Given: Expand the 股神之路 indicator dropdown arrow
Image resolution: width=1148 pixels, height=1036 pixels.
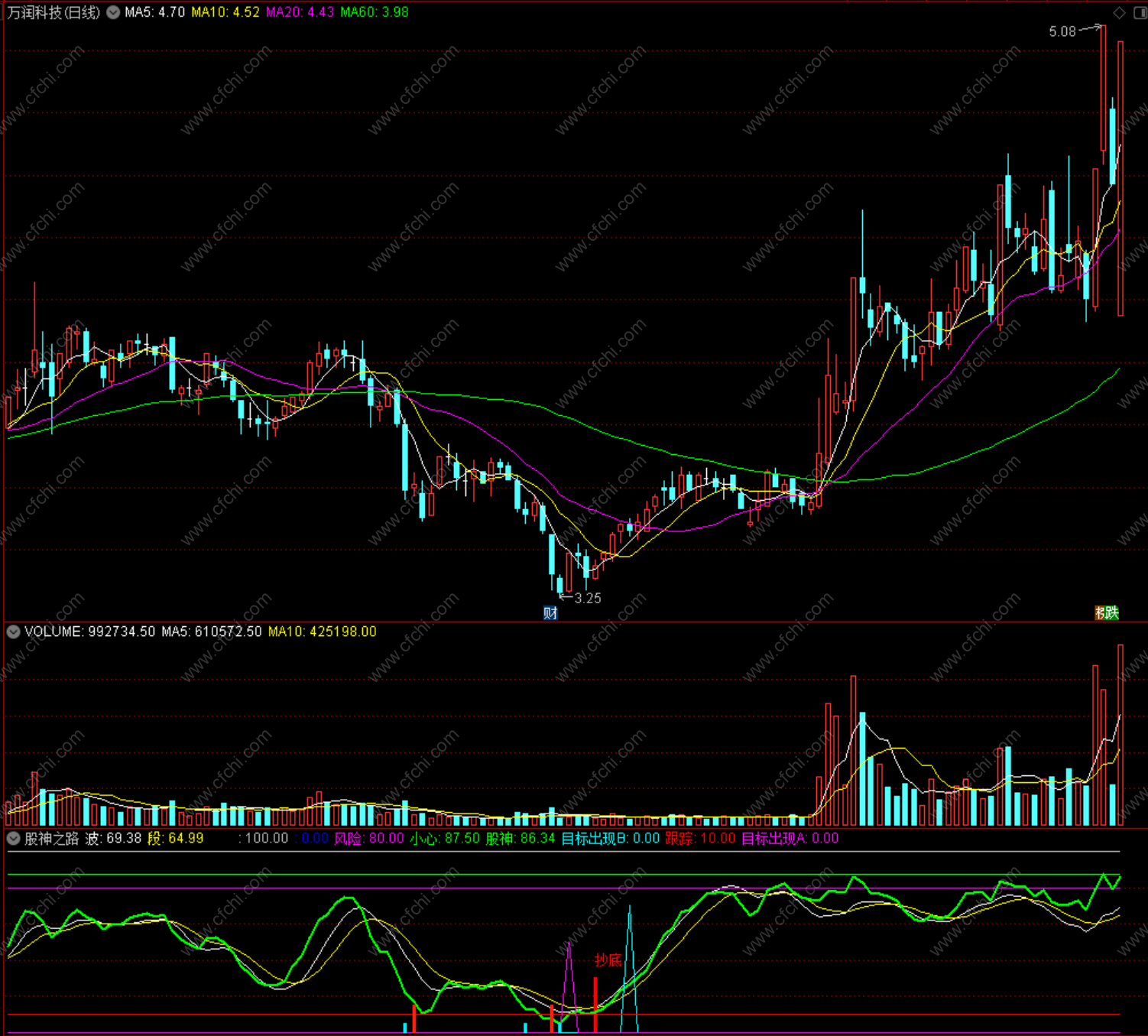Looking at the screenshot, I should click(13, 838).
